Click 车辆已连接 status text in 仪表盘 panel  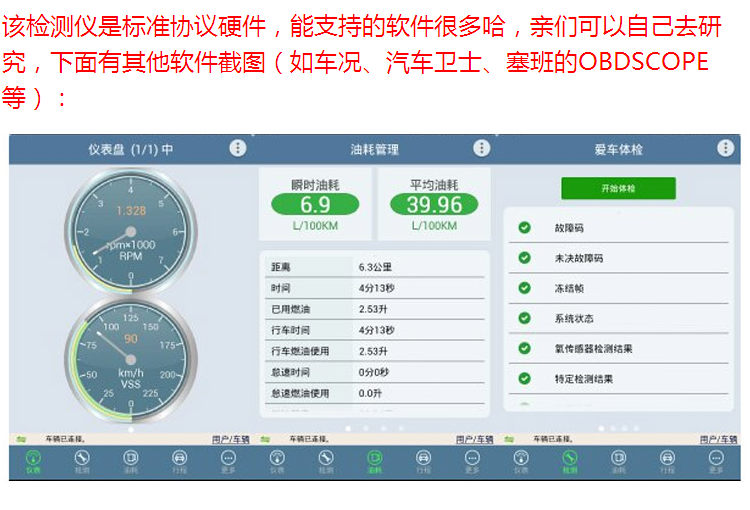click(x=66, y=439)
